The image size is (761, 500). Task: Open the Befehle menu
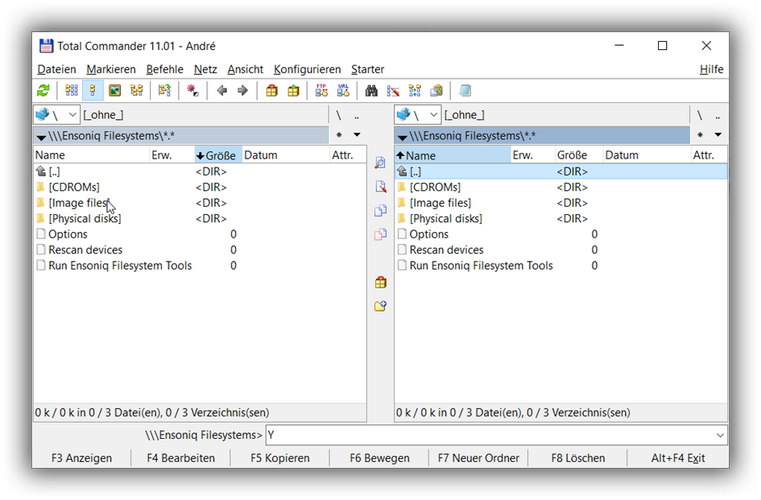tap(165, 69)
